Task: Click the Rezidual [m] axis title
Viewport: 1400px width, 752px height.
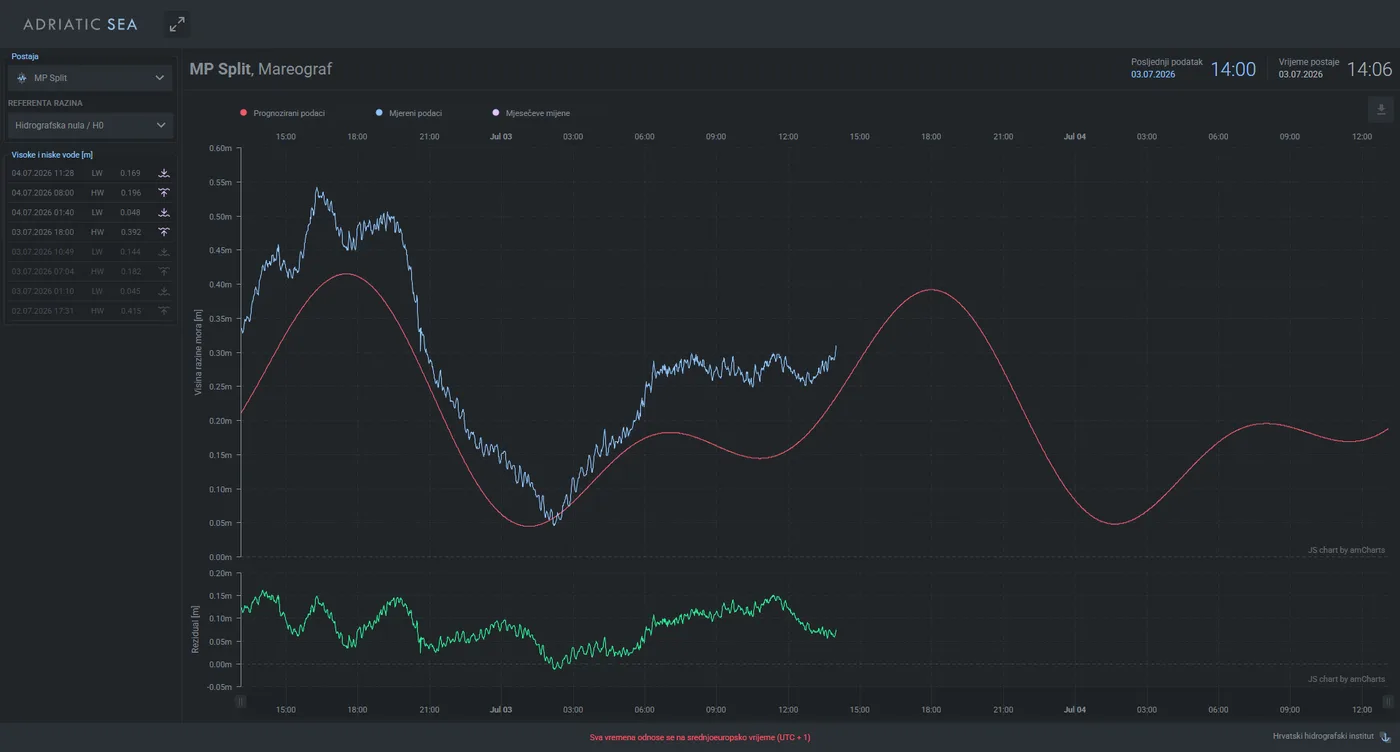Action: (195, 630)
